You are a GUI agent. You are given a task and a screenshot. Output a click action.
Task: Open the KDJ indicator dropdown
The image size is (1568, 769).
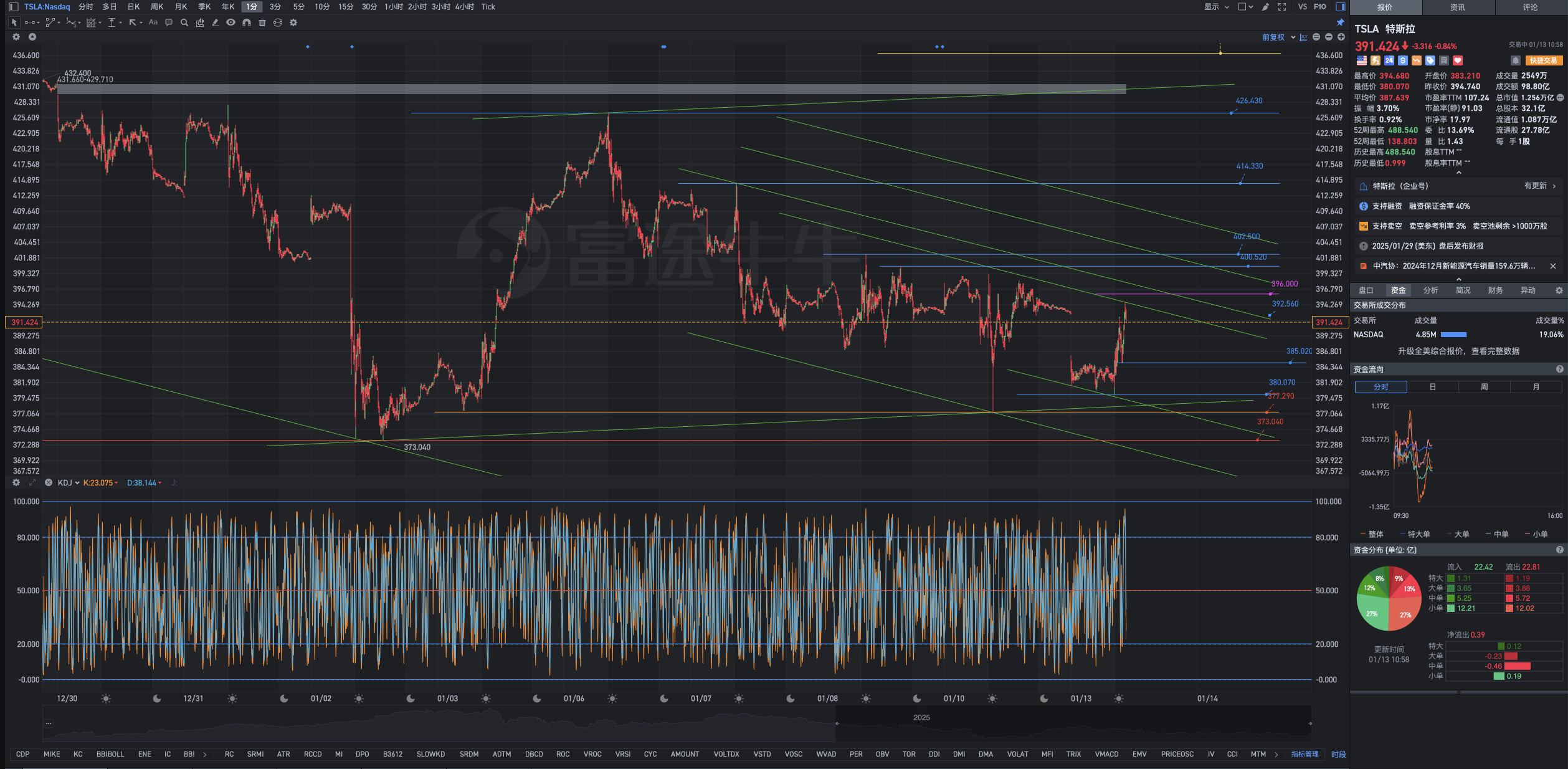tap(69, 483)
